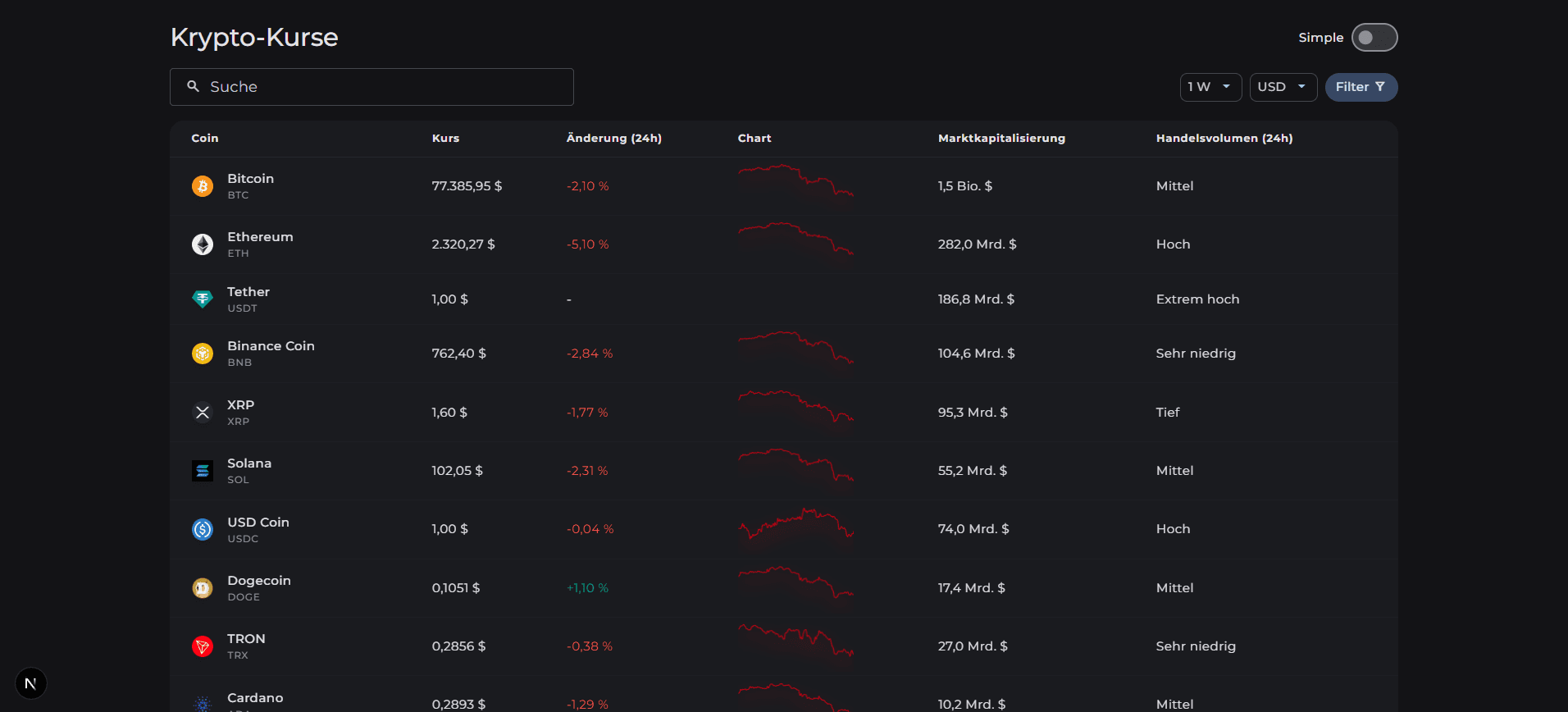Expand the USD currency dropdown
Viewport: 1568px width, 712px height.
1283,87
